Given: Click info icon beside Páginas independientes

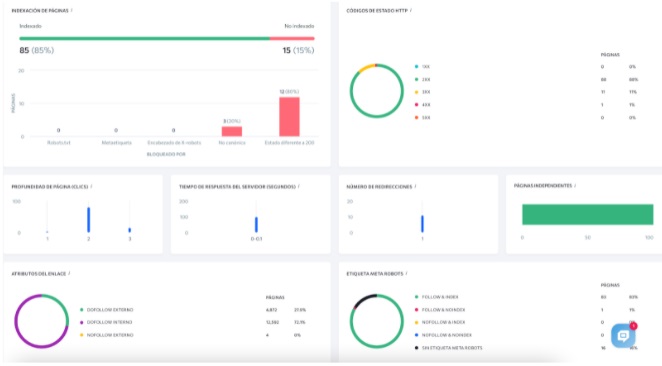Looking at the screenshot, I should [x=575, y=186].
